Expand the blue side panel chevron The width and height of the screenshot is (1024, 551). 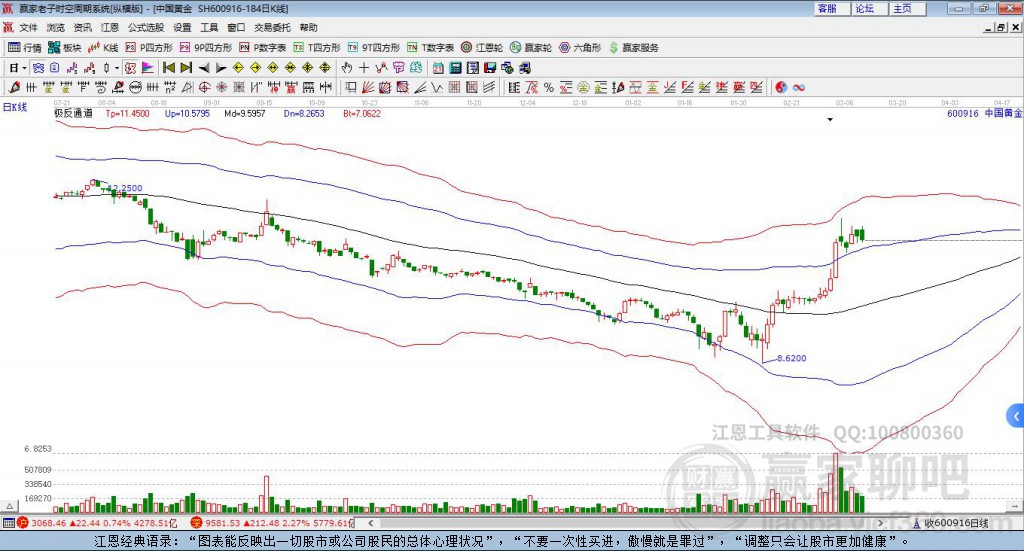[1016, 416]
